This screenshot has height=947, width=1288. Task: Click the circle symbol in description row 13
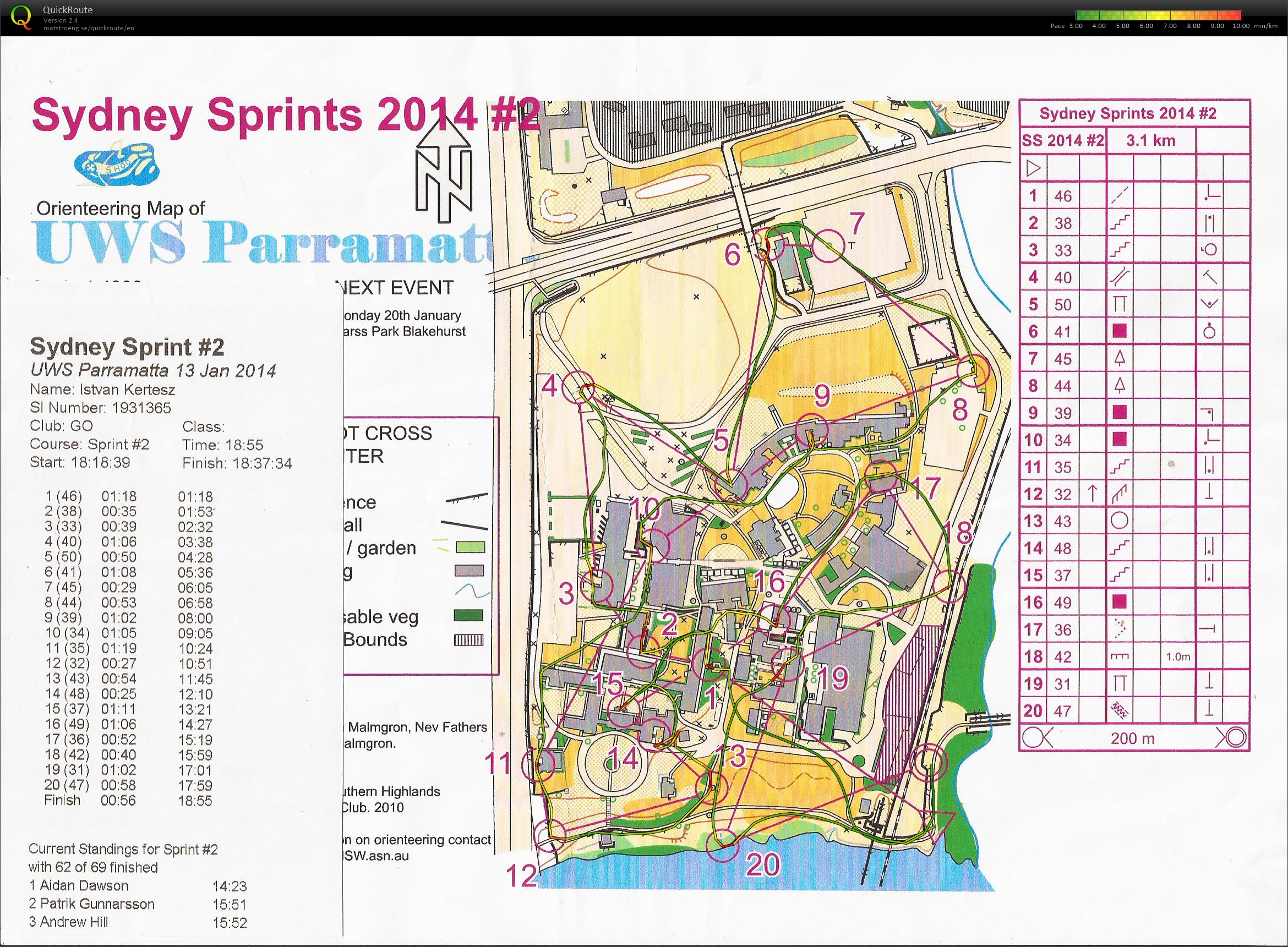tap(1120, 521)
